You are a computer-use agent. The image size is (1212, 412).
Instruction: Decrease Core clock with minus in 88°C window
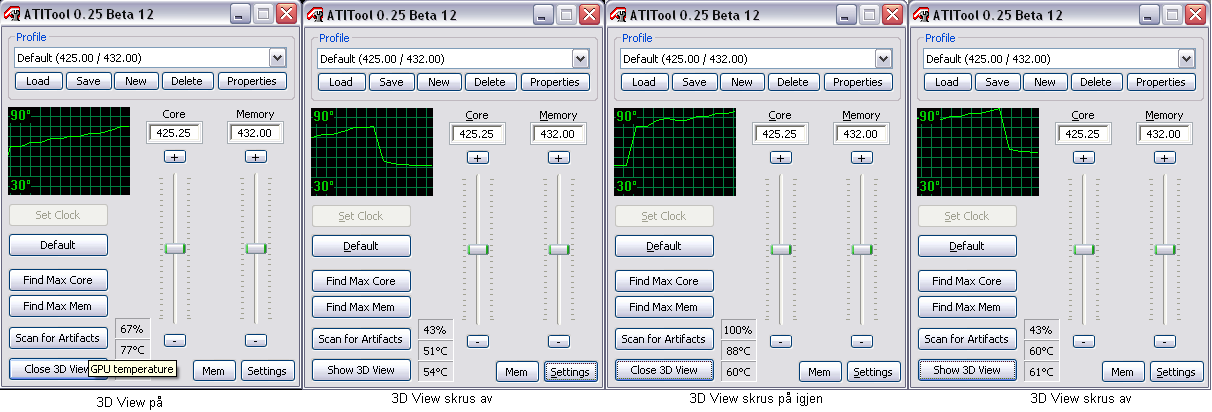pyautogui.click(x=780, y=341)
